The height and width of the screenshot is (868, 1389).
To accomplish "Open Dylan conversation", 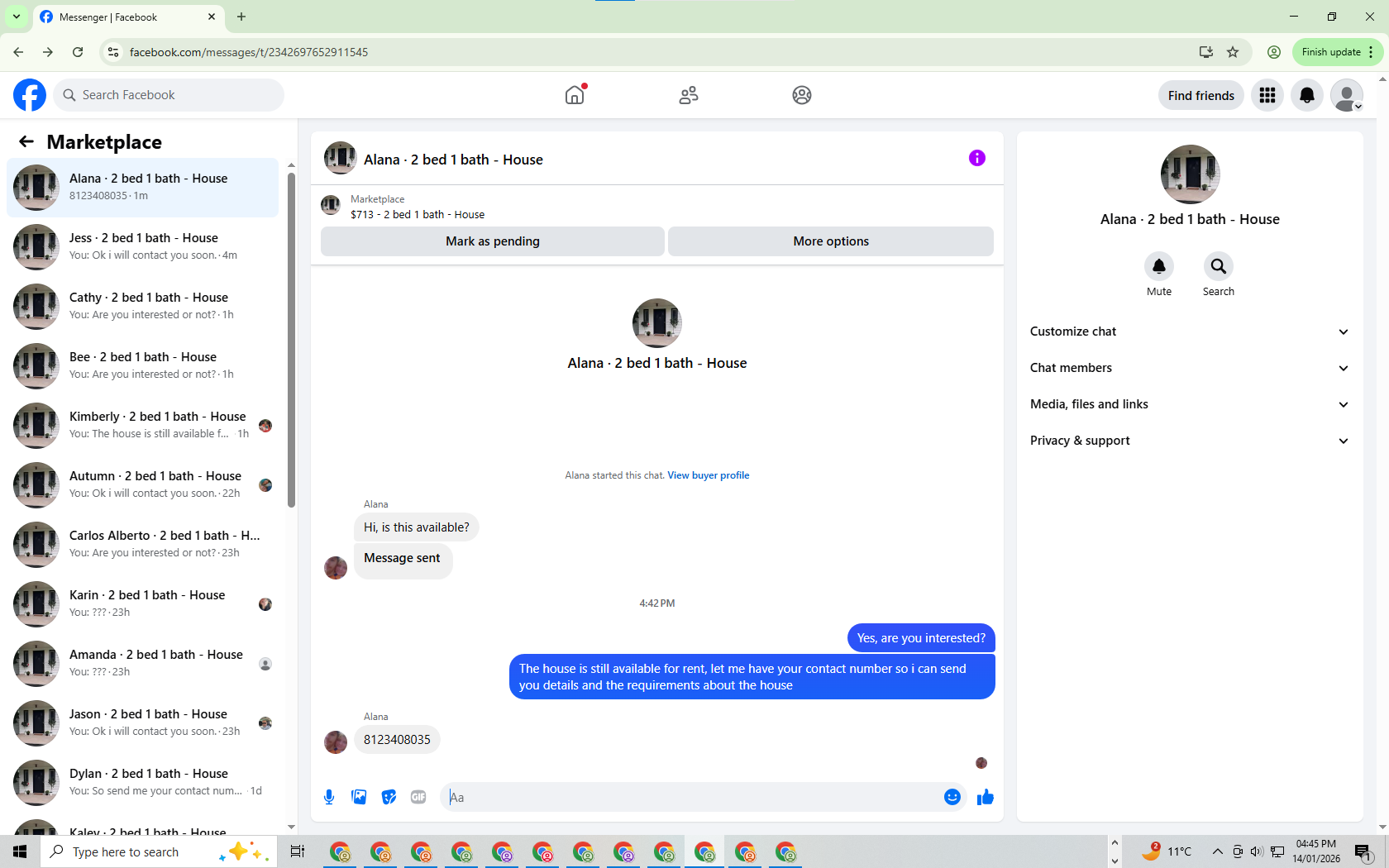I will click(x=143, y=783).
